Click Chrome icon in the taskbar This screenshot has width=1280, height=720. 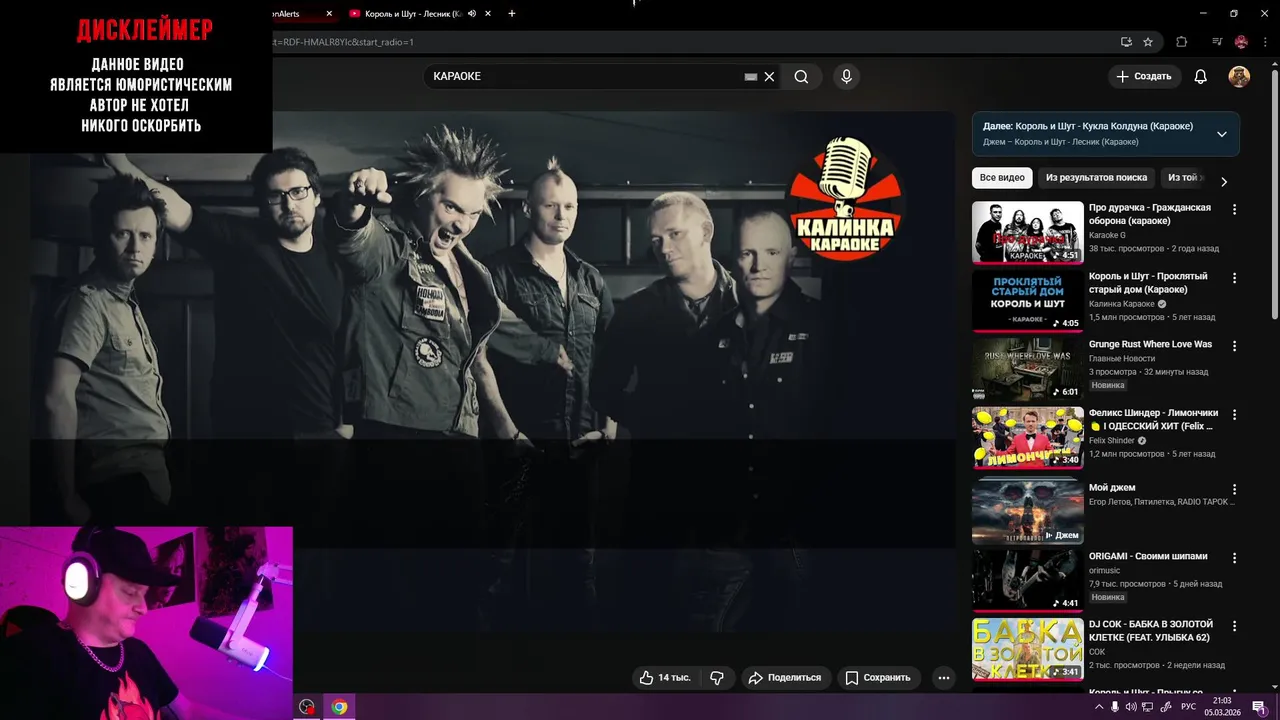[x=339, y=707]
